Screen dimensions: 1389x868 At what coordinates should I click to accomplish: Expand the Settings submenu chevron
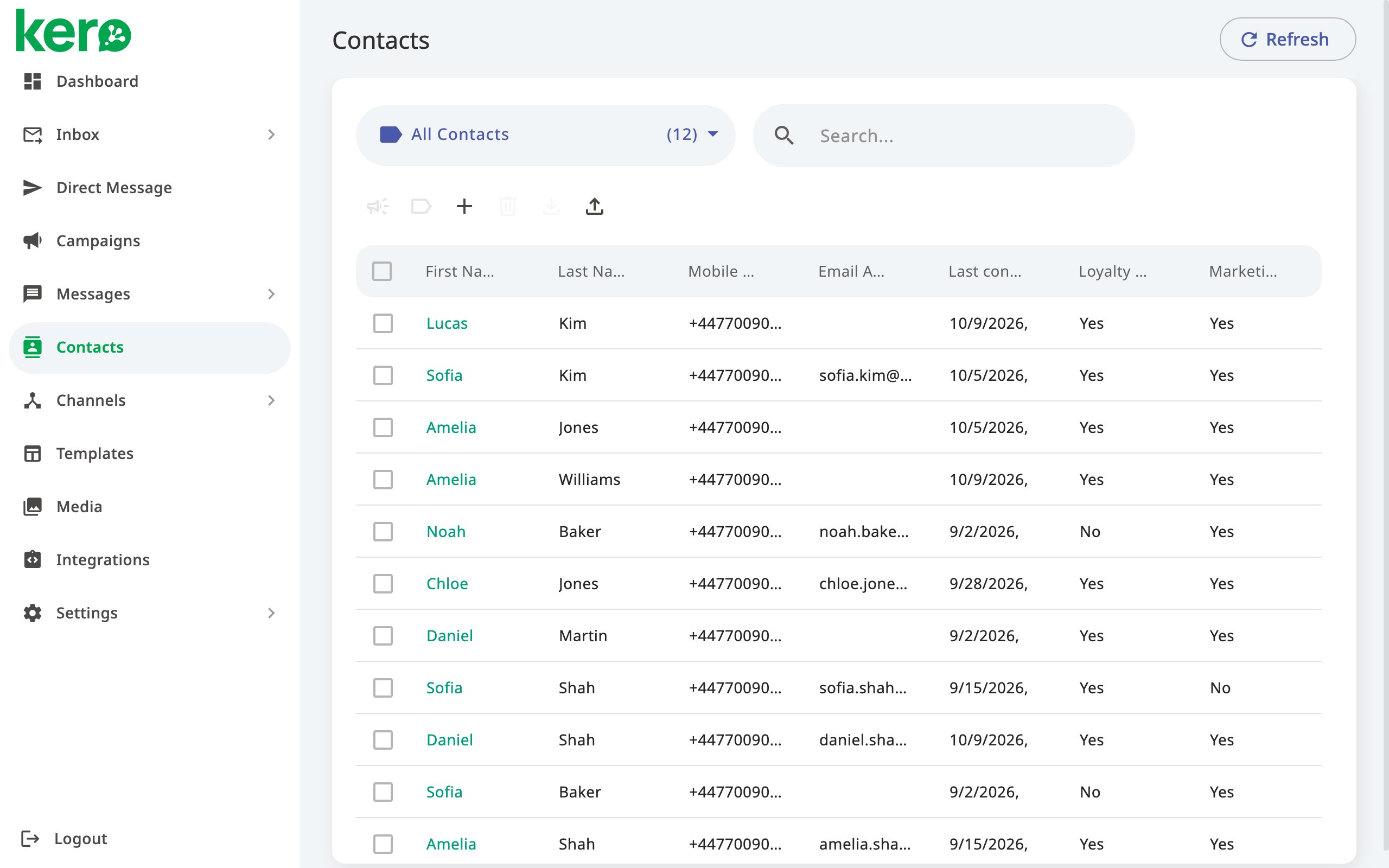tap(271, 612)
